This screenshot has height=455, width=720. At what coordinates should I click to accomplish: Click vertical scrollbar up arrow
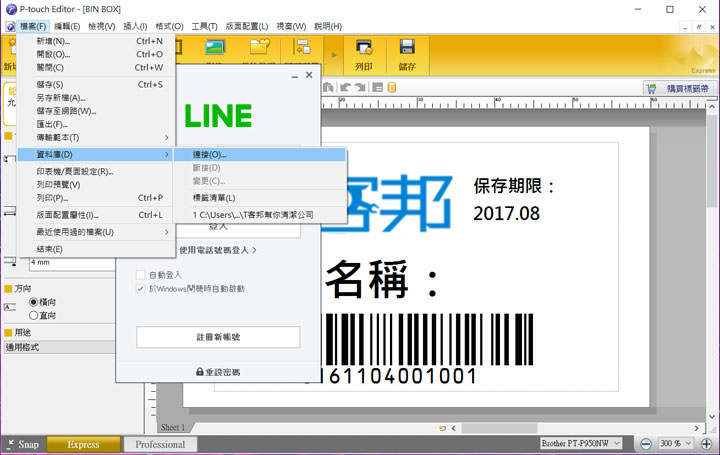pyautogui.click(x=712, y=106)
